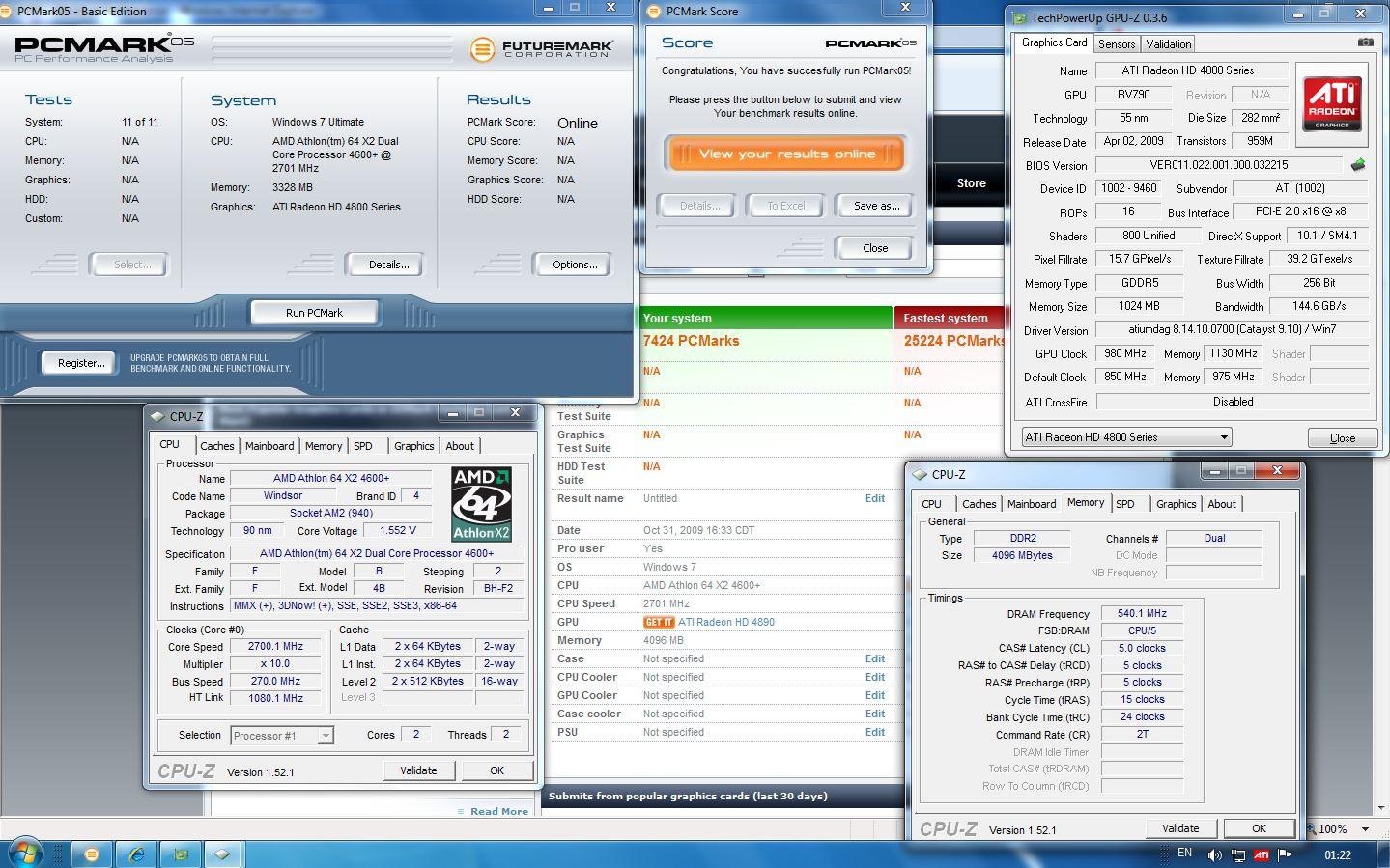Image resolution: width=1390 pixels, height=868 pixels.
Task: Open the Windows Start orb
Action: pos(24,854)
